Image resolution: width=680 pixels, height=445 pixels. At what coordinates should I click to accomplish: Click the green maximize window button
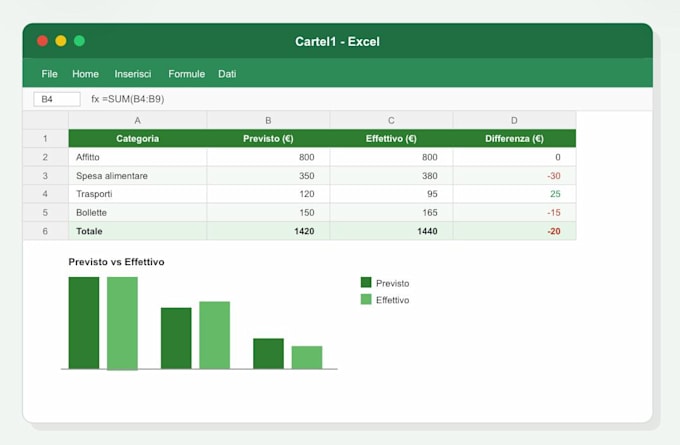coord(79,41)
